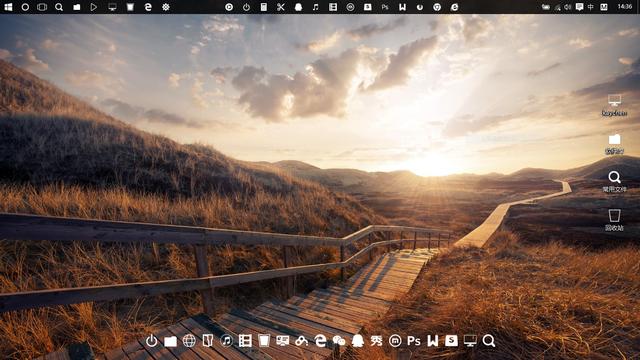Launch the scissors snipping tool
This screenshot has width=640, height=360.
pos(281,7)
